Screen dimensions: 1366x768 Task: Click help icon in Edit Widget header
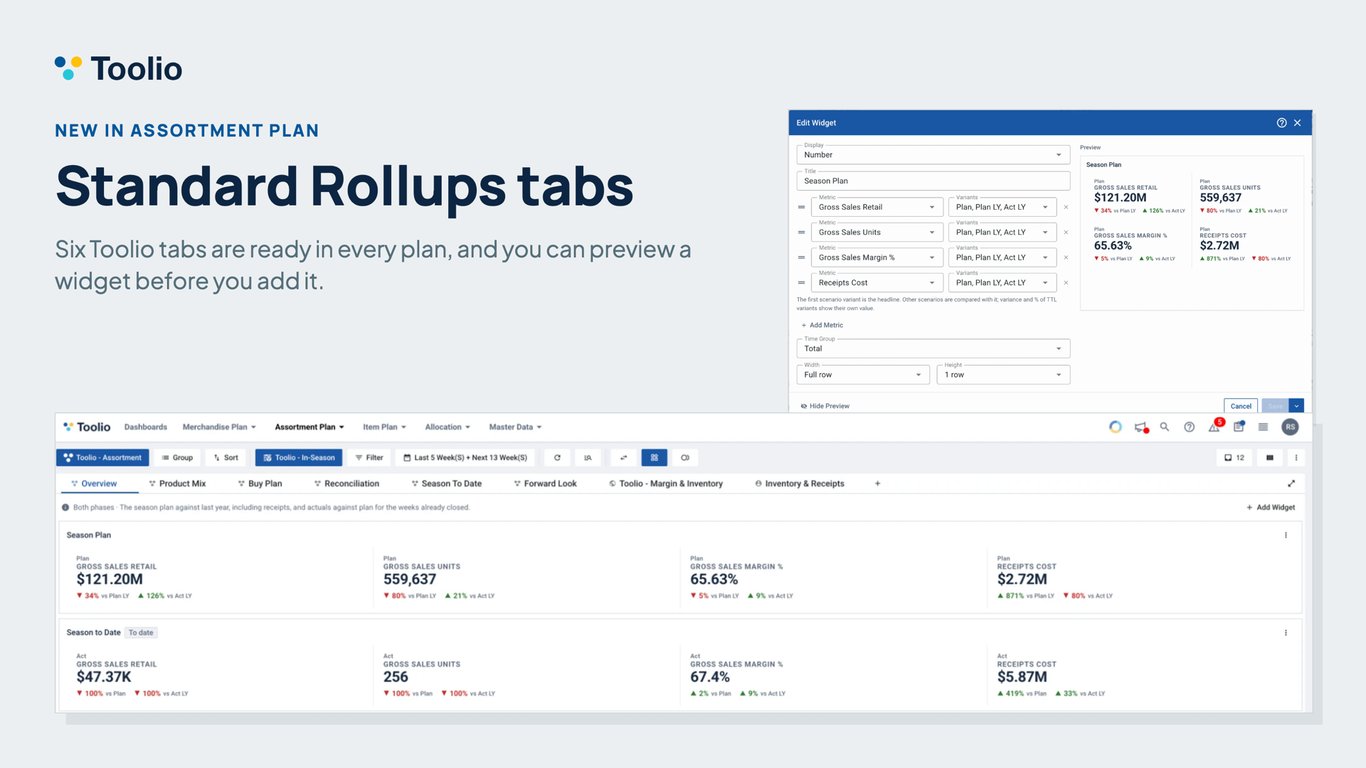[1282, 123]
